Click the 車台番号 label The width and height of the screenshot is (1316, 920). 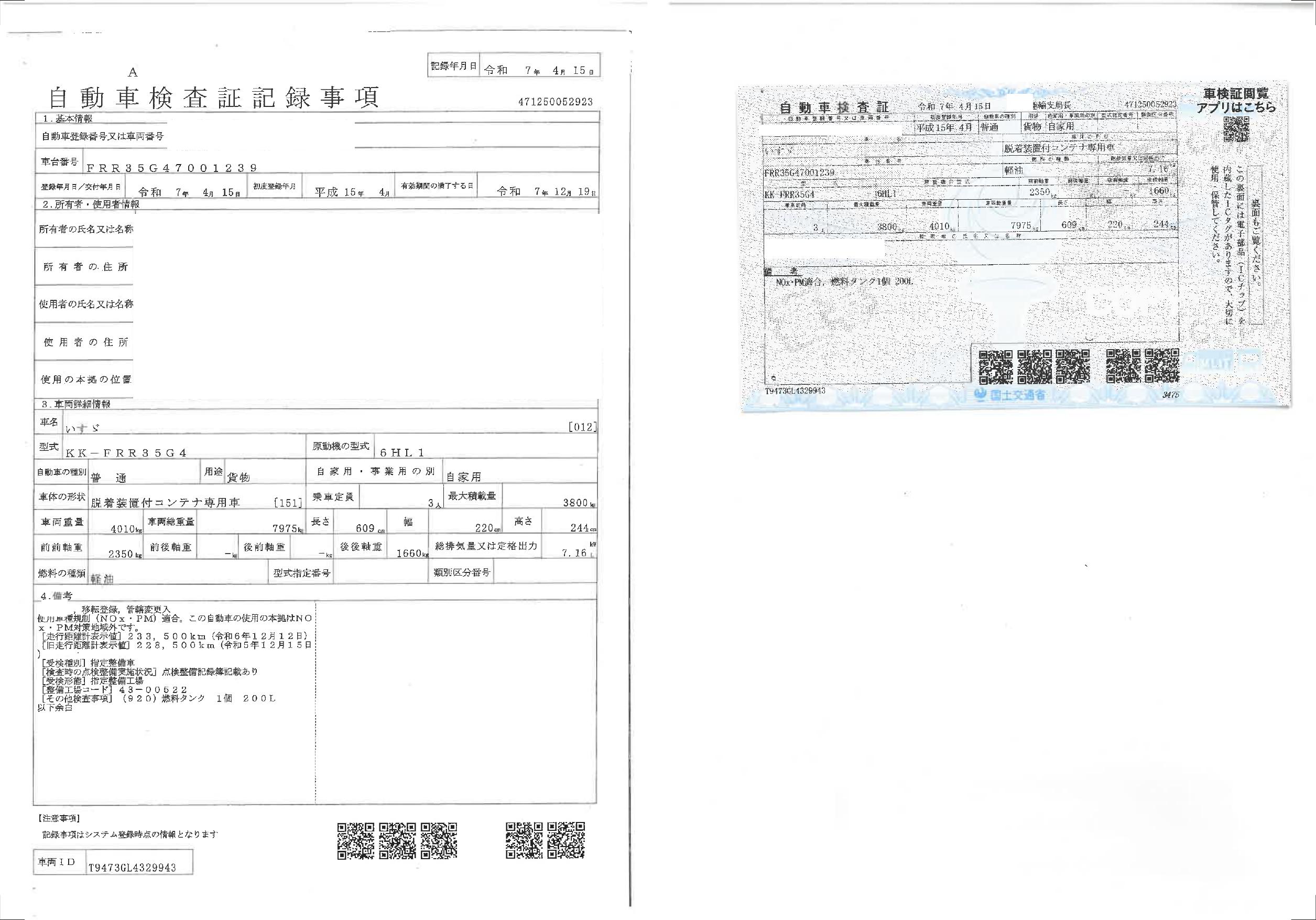coord(59,162)
